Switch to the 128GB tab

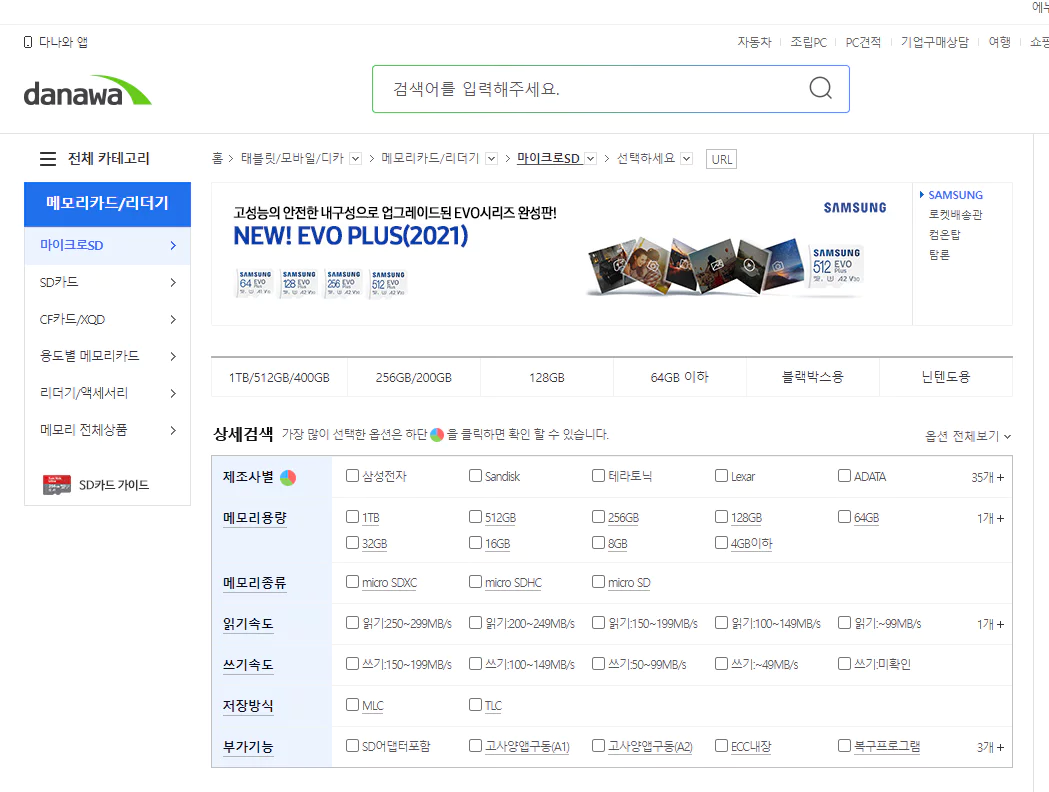click(547, 377)
